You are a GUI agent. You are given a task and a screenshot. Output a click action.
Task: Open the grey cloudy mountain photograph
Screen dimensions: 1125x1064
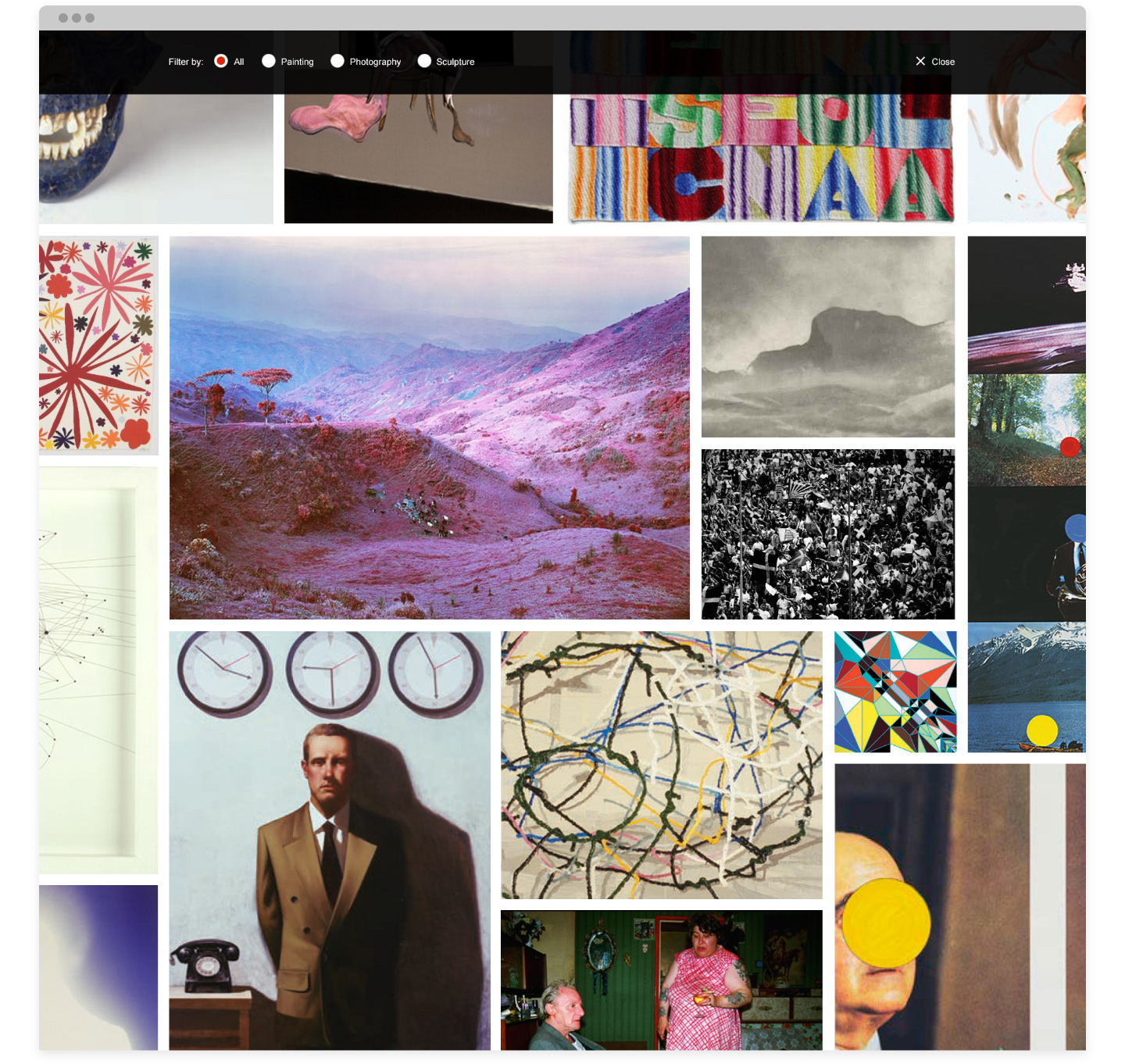point(828,337)
